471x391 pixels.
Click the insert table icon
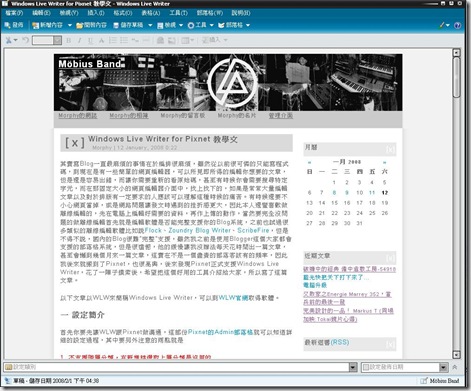coord(185,40)
